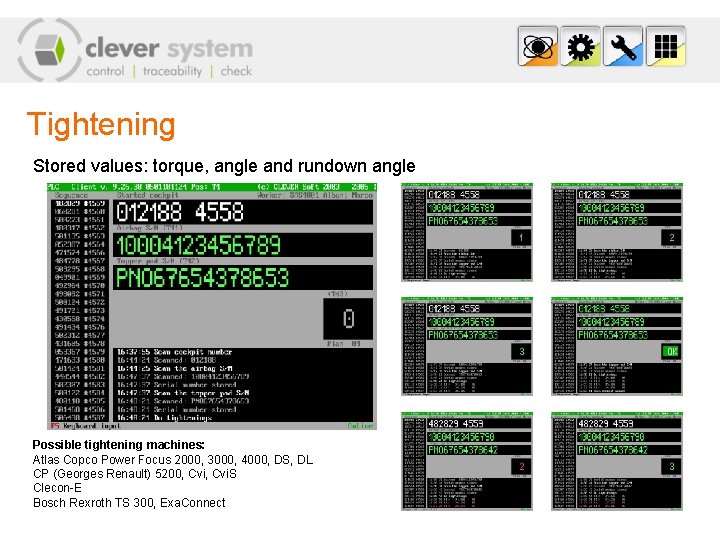Click airbag serial '10004123456789' in main screen

point(198,245)
